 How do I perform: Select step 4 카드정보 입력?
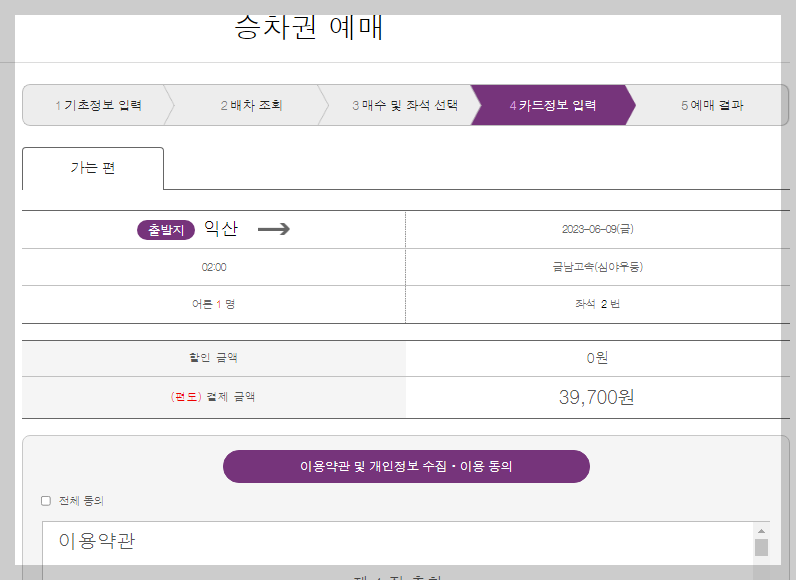coord(553,105)
